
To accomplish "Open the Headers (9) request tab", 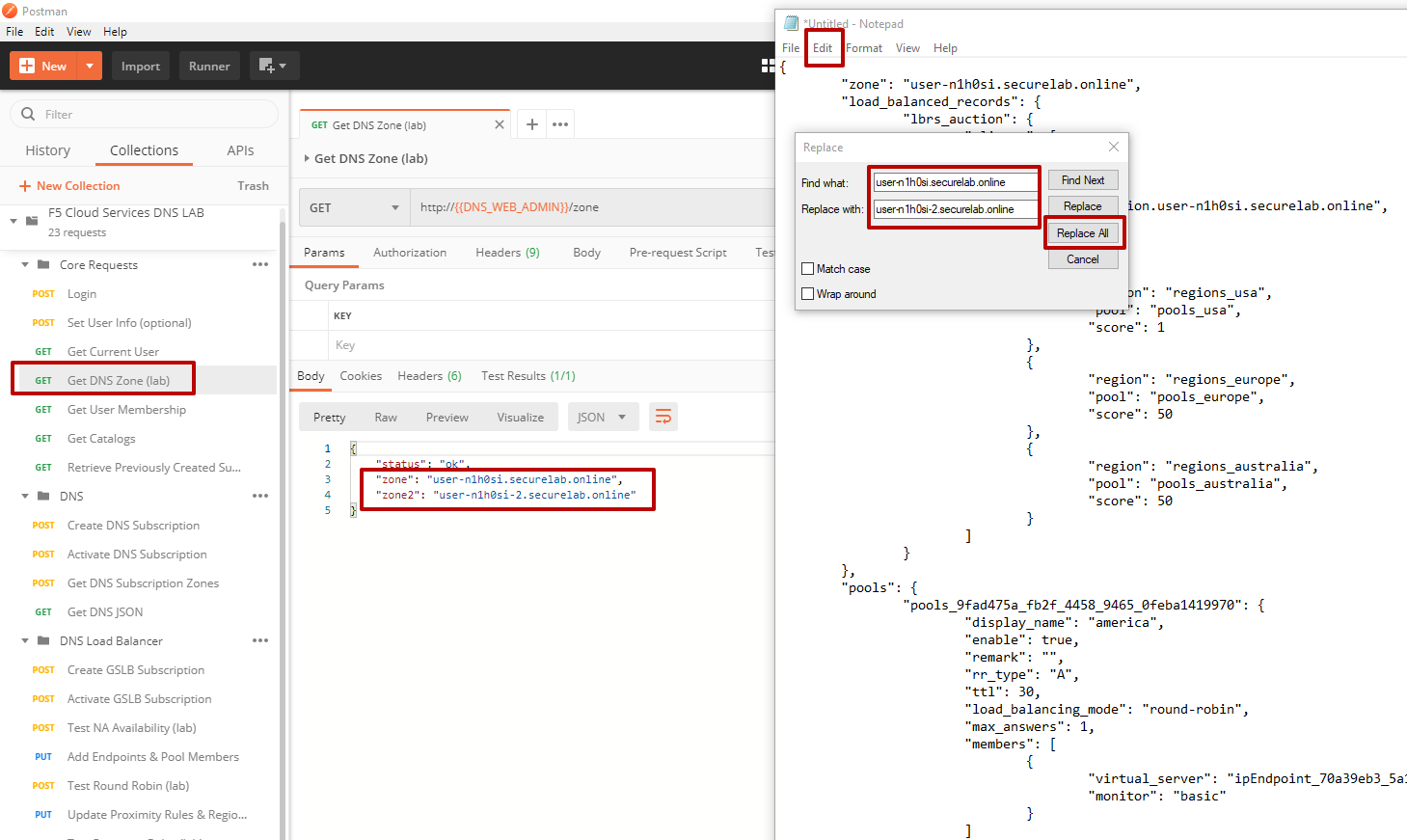I will coord(507,252).
